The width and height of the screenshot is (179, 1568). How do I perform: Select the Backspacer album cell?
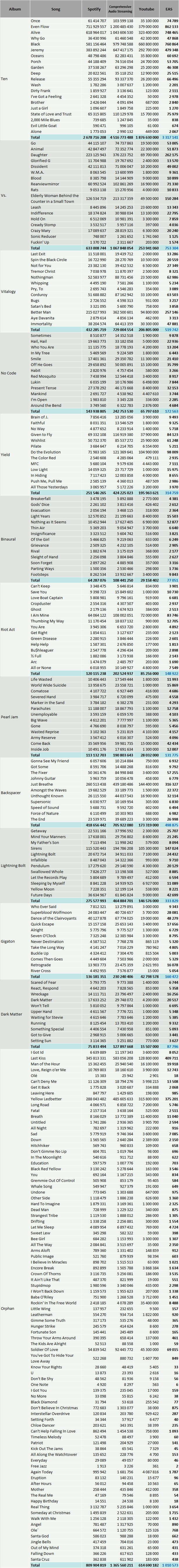15,793
